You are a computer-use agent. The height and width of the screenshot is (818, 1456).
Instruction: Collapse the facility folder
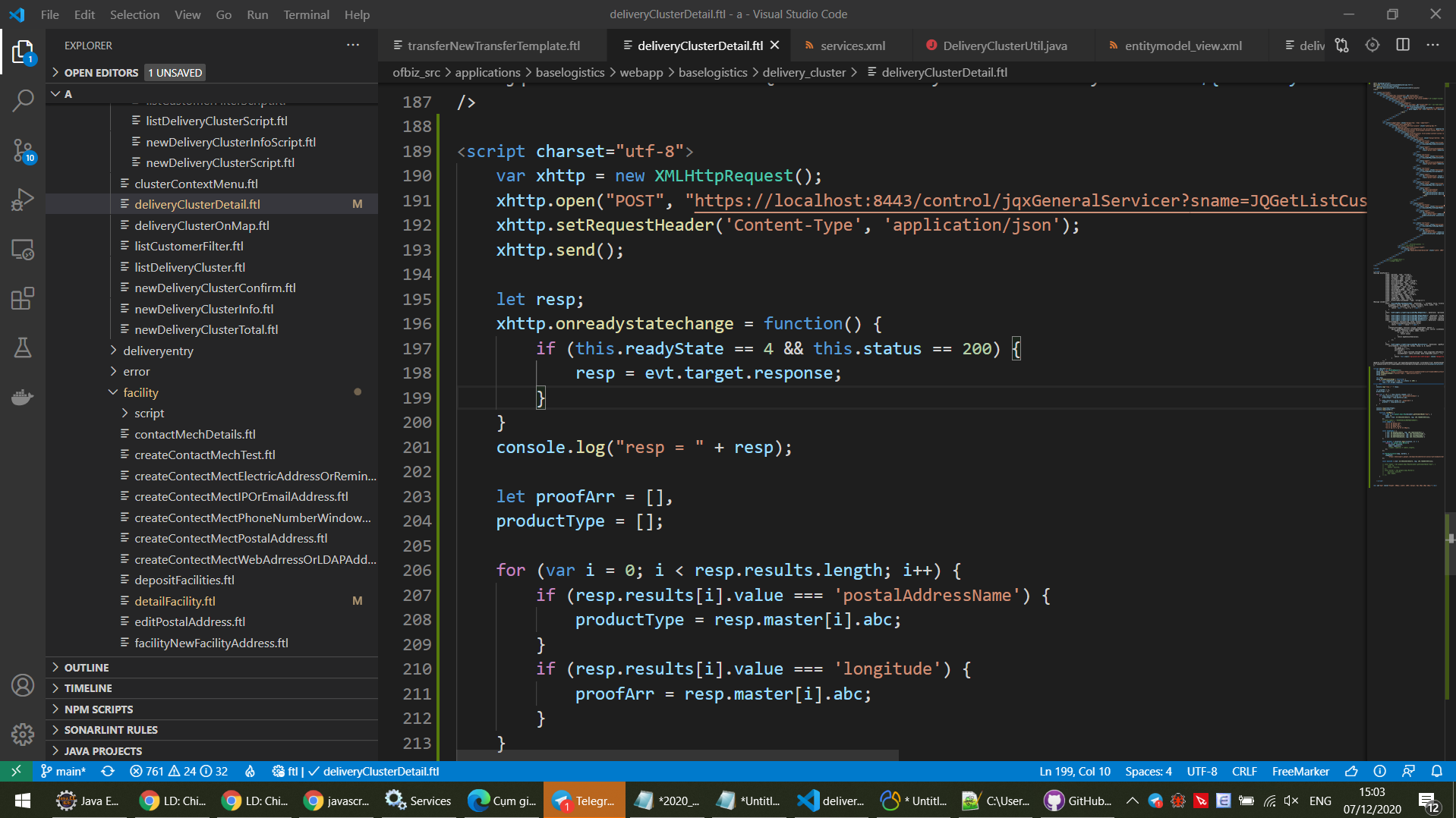tap(140, 392)
